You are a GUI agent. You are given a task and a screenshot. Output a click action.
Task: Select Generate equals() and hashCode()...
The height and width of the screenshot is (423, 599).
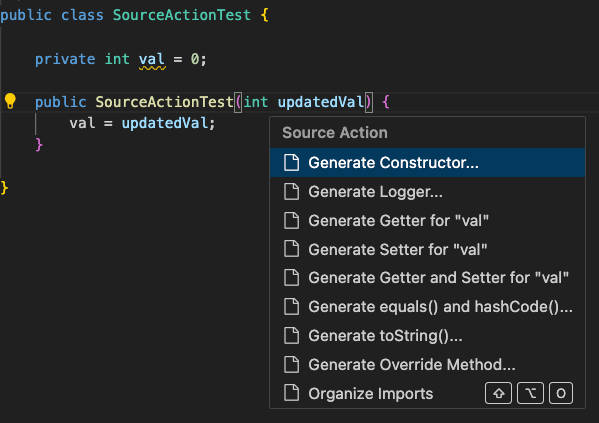point(427,307)
